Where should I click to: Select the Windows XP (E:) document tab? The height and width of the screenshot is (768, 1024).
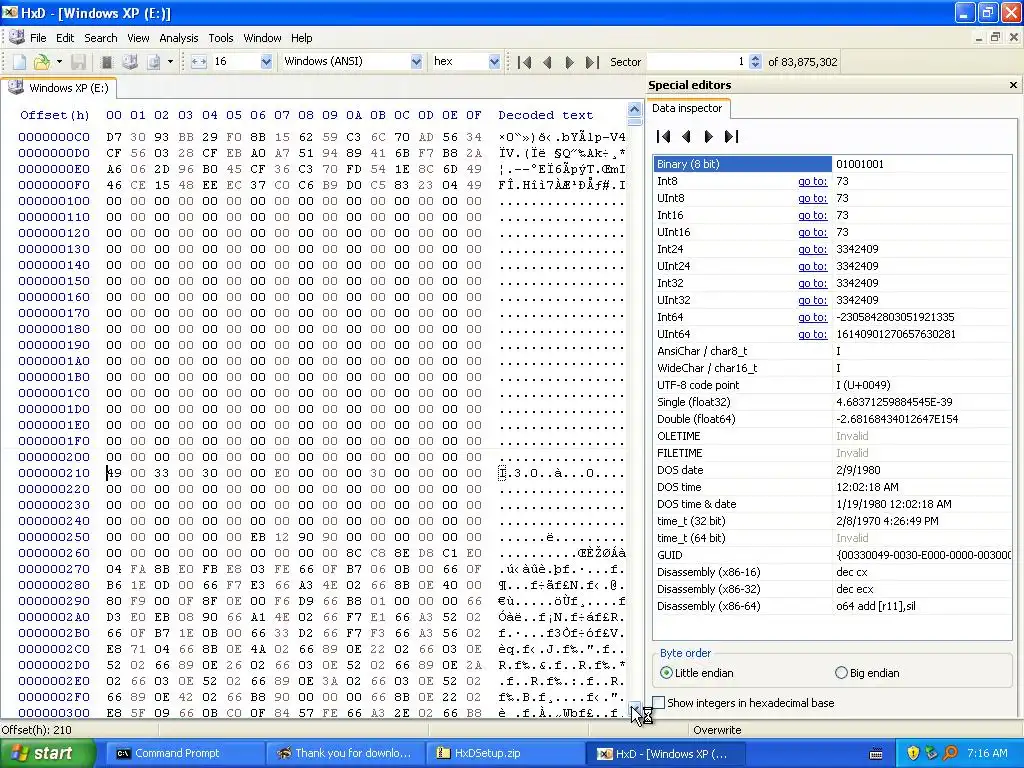click(x=59, y=88)
